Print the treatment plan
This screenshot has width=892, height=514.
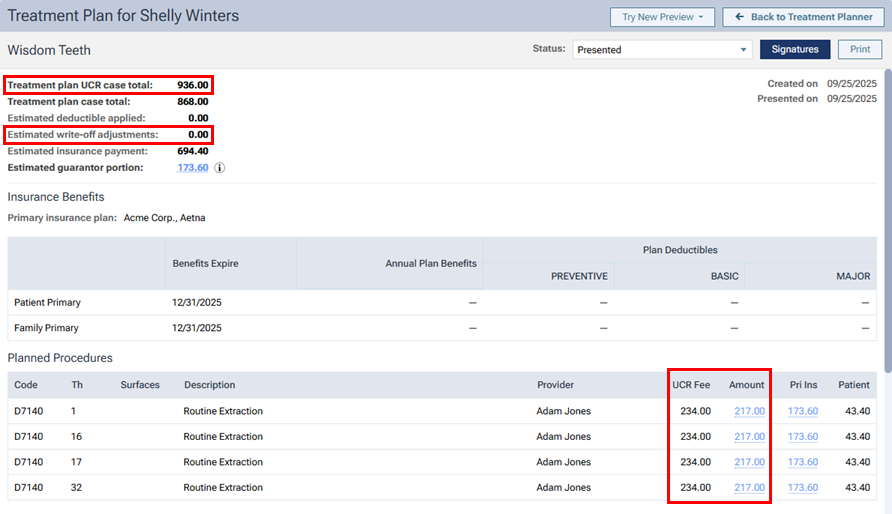click(x=860, y=49)
